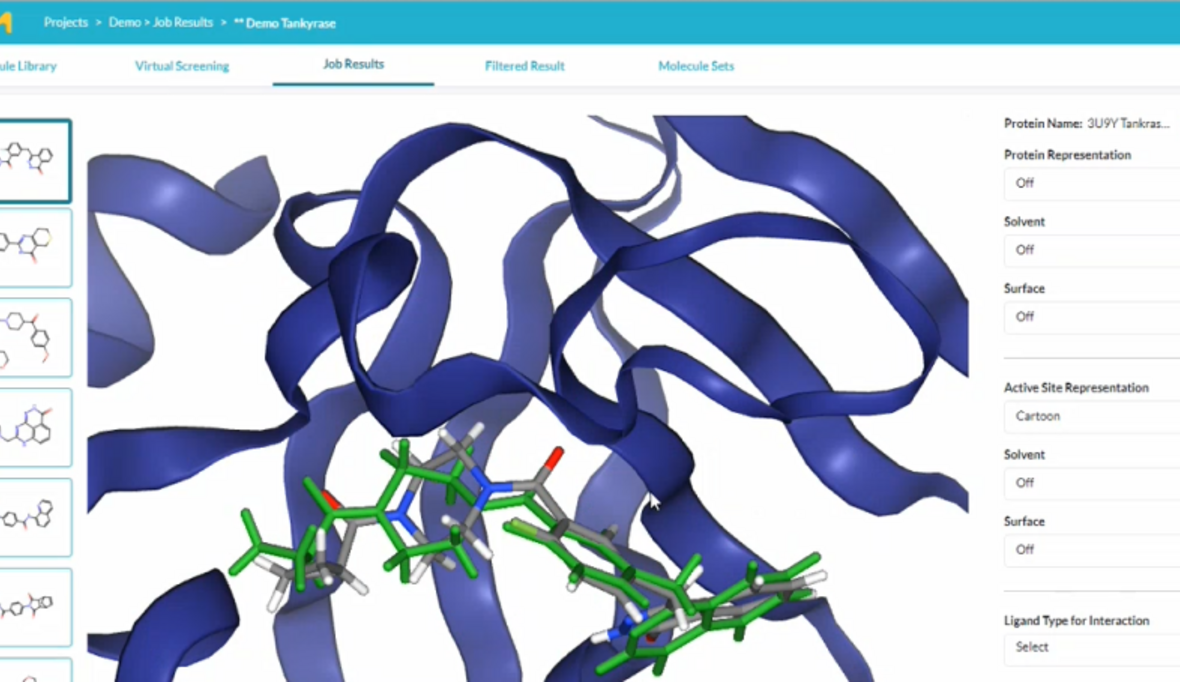Open the protein Solvent dropdown below Protein Representation
Screen dimensions: 1180x682
[x=1092, y=250]
